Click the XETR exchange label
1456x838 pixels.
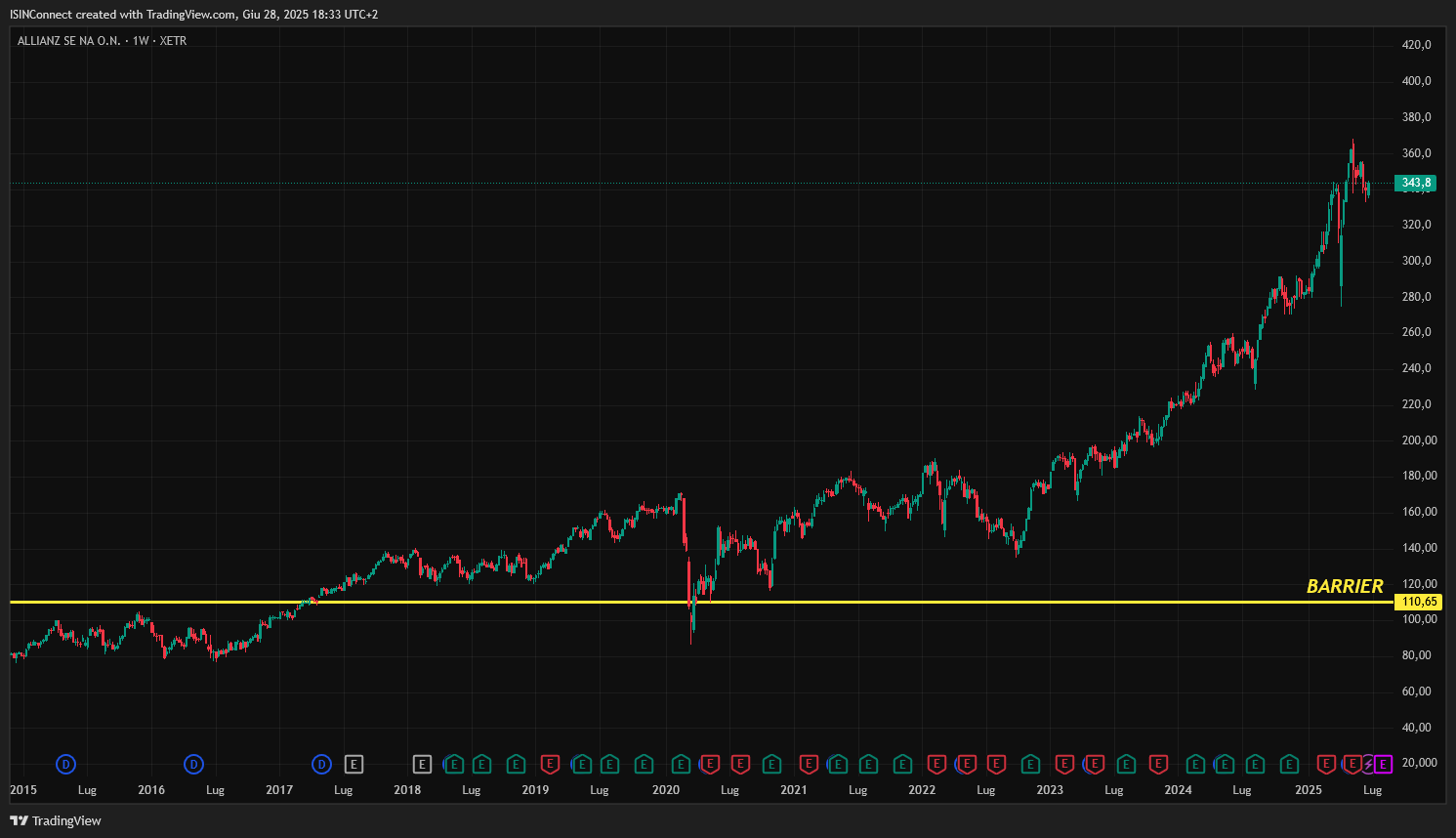click(x=173, y=41)
